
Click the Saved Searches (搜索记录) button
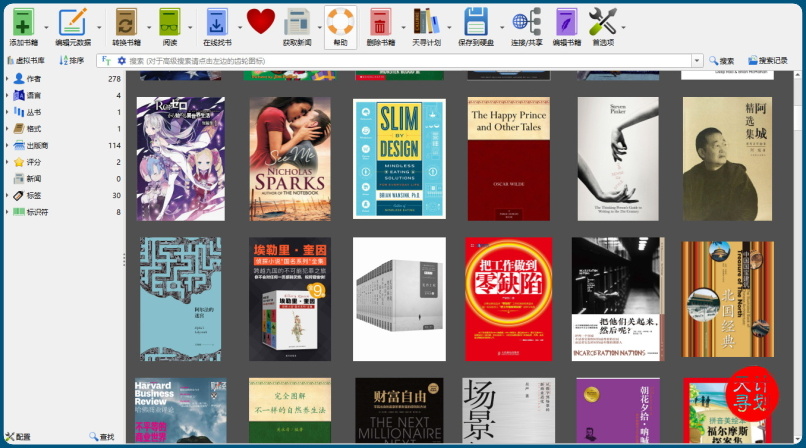click(x=767, y=61)
